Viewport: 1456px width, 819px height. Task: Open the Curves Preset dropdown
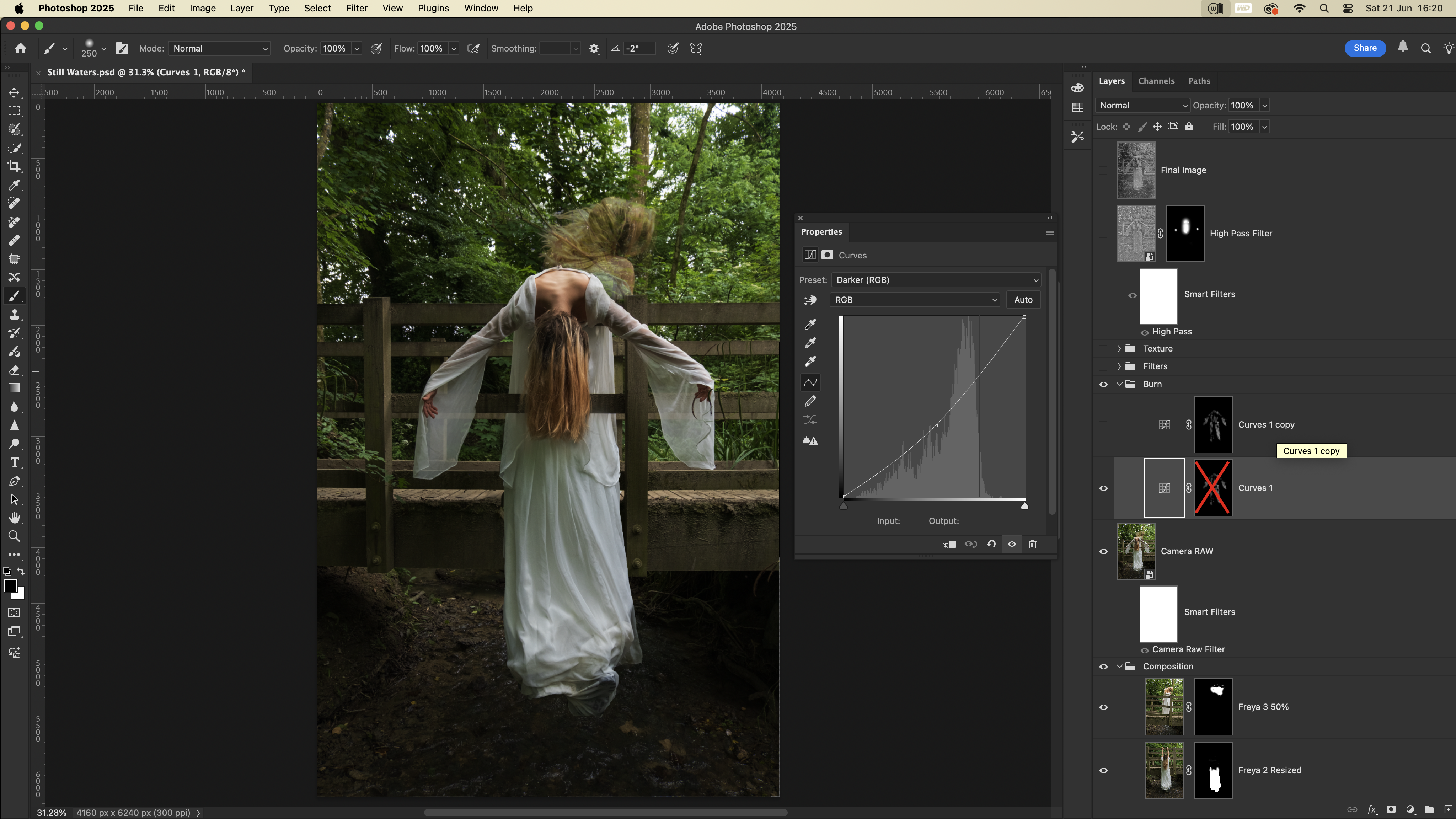click(x=936, y=280)
